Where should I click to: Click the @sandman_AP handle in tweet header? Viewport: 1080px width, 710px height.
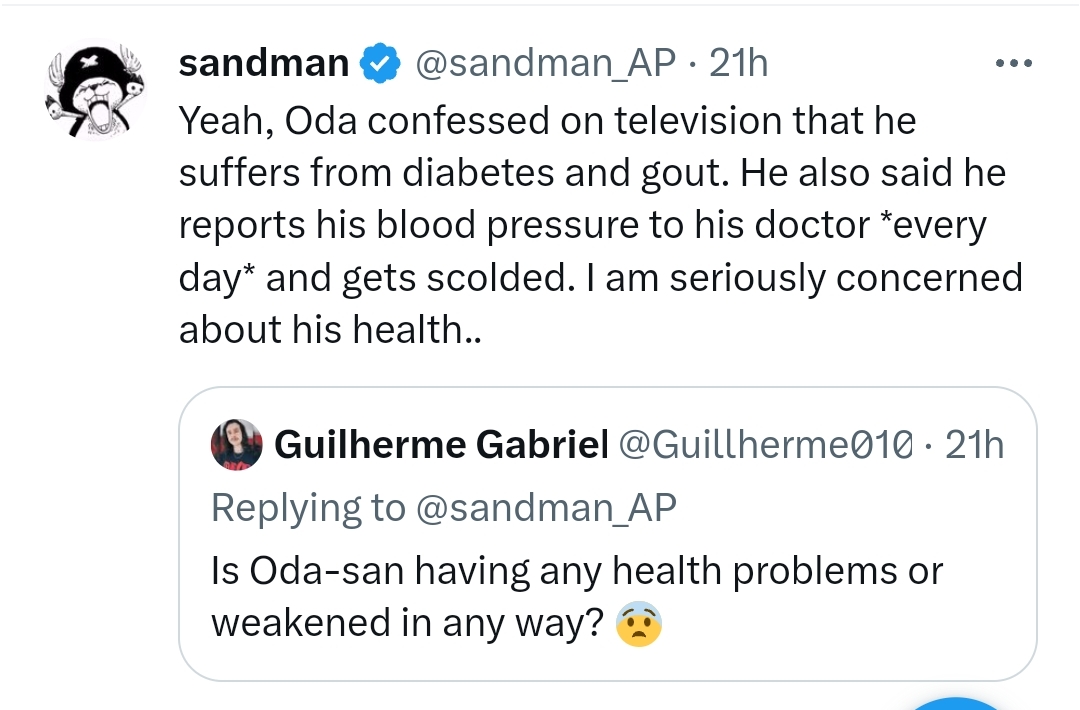(x=544, y=64)
